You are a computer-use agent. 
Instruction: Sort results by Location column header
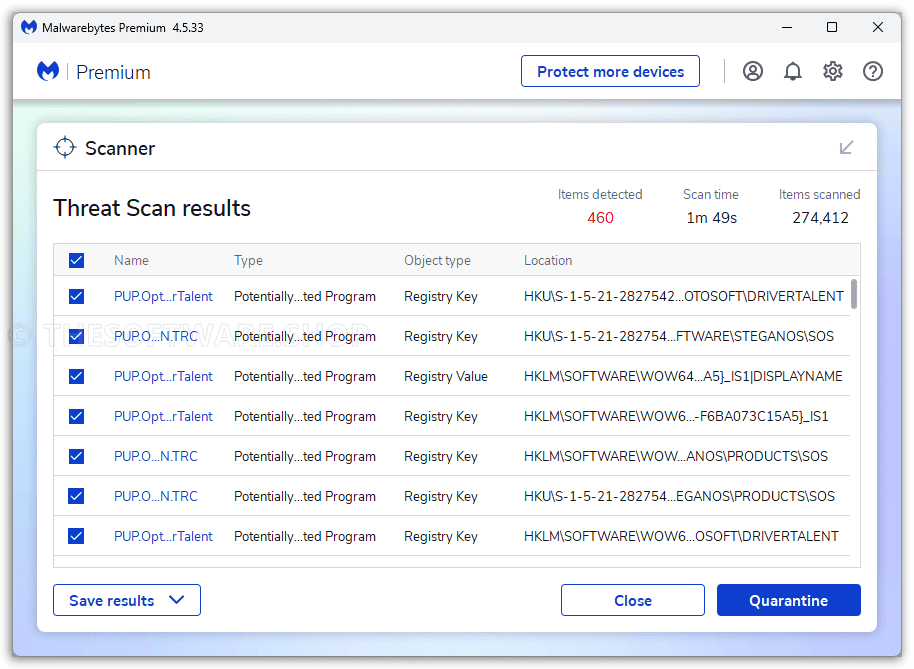[x=548, y=260]
